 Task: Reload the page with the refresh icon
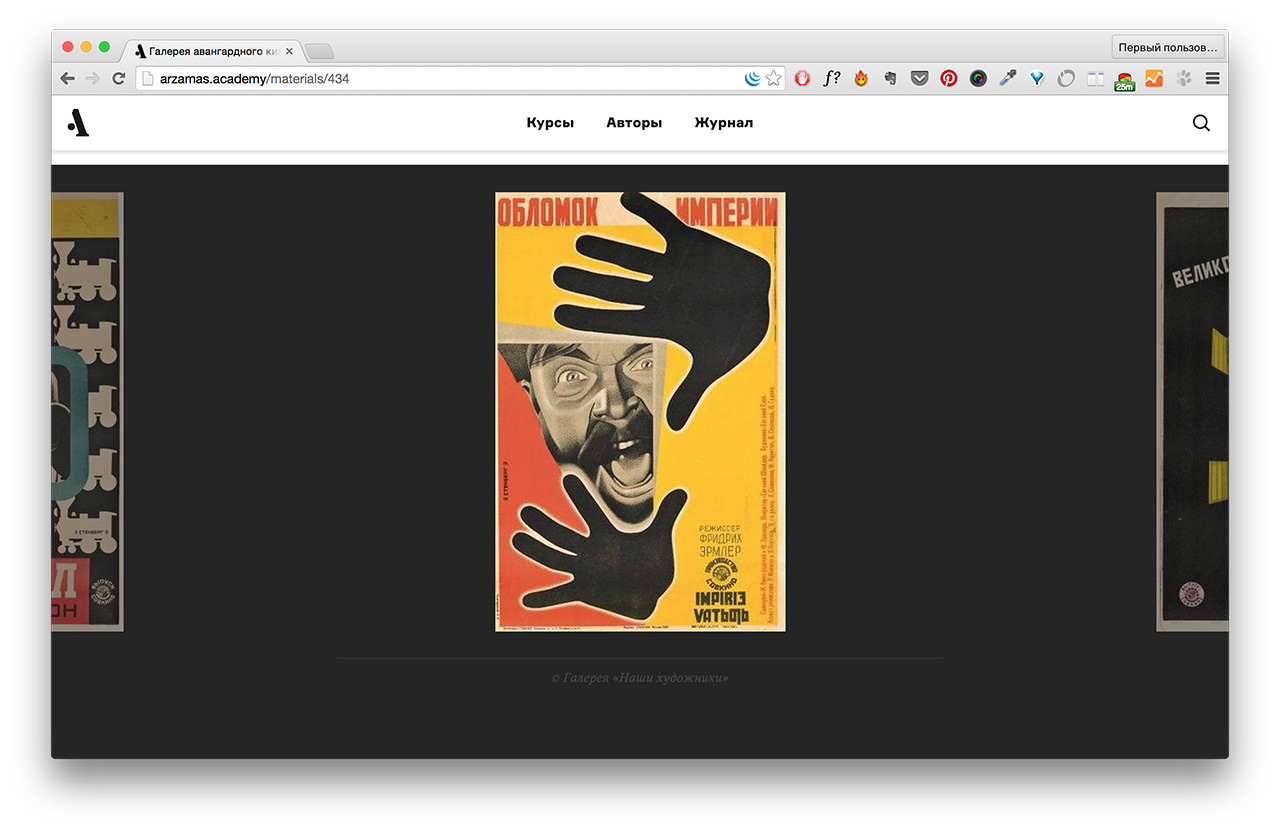[x=118, y=78]
